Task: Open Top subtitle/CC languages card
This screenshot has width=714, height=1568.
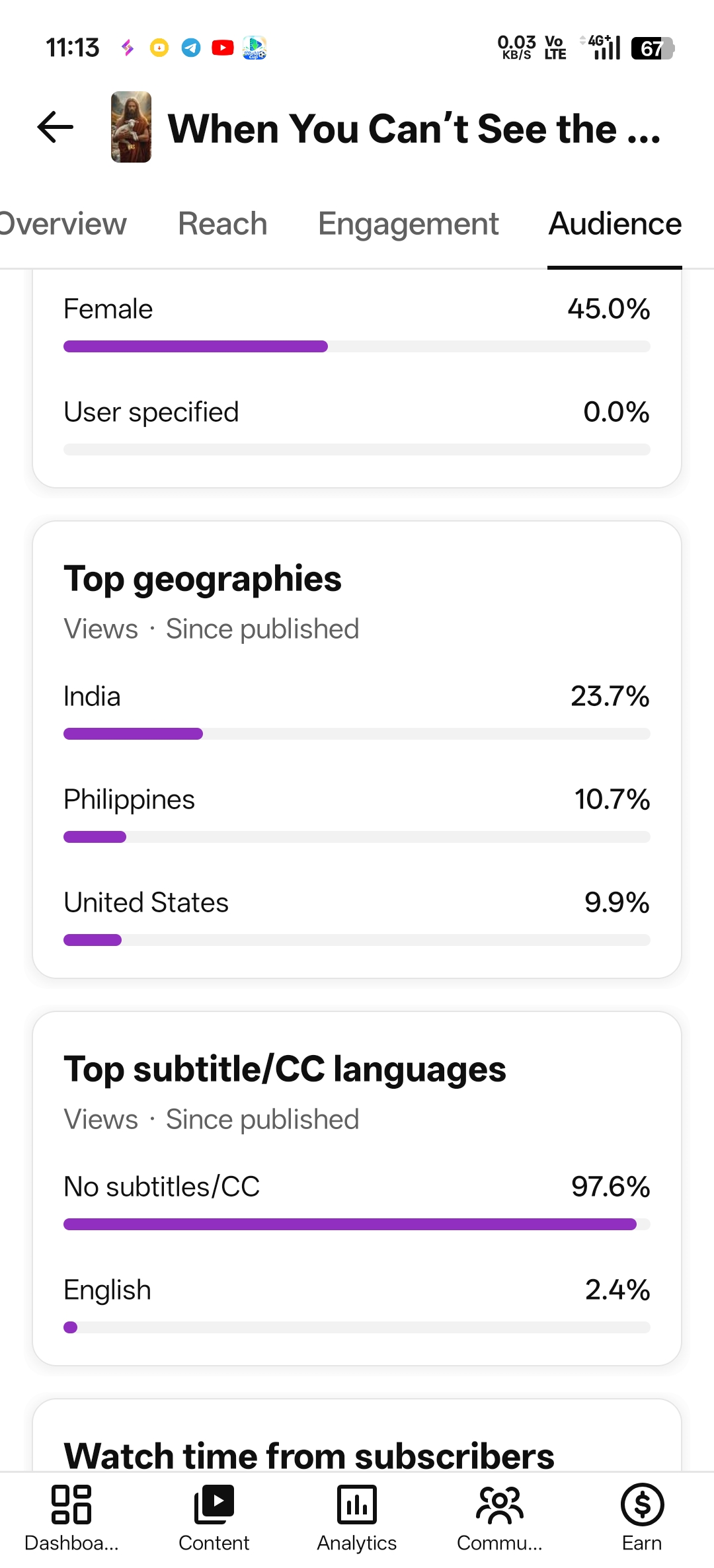Action: tap(357, 1189)
